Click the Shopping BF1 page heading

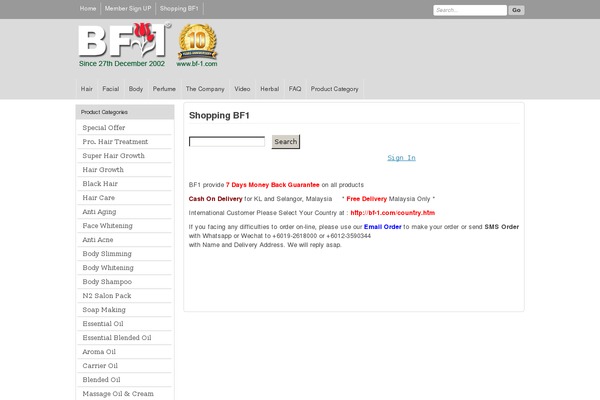[x=219, y=116]
